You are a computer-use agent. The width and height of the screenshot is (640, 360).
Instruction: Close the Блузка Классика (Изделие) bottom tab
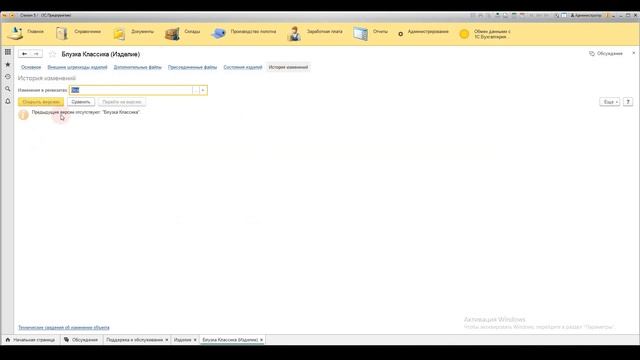pos(262,340)
